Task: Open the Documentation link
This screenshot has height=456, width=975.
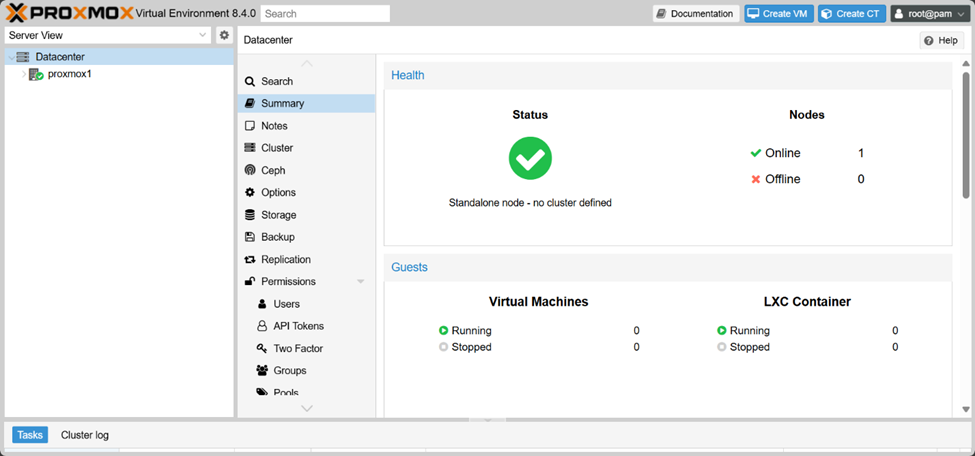Action: pos(695,14)
